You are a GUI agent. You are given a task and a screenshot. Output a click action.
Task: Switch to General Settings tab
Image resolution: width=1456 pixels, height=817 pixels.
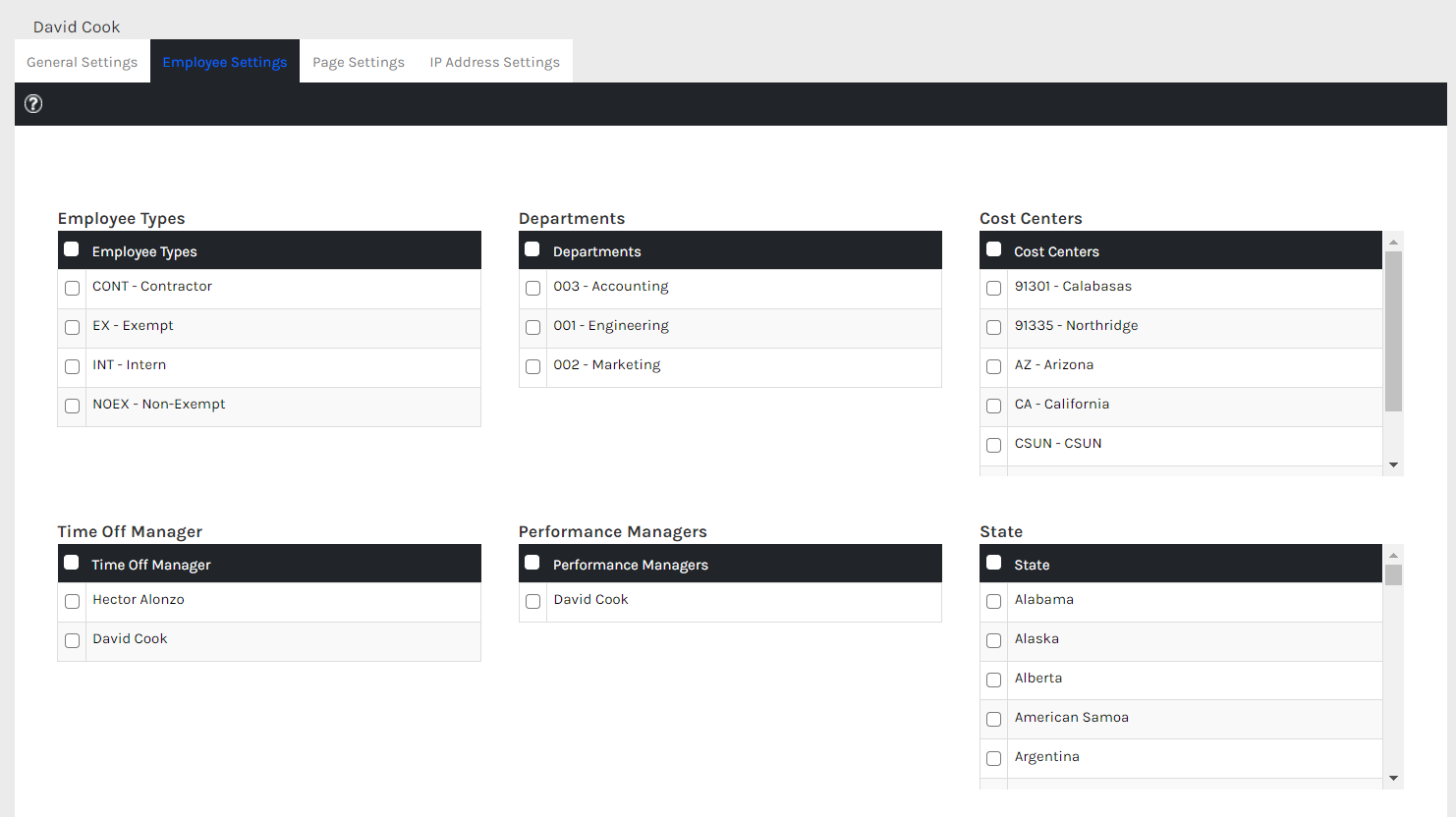(83, 62)
